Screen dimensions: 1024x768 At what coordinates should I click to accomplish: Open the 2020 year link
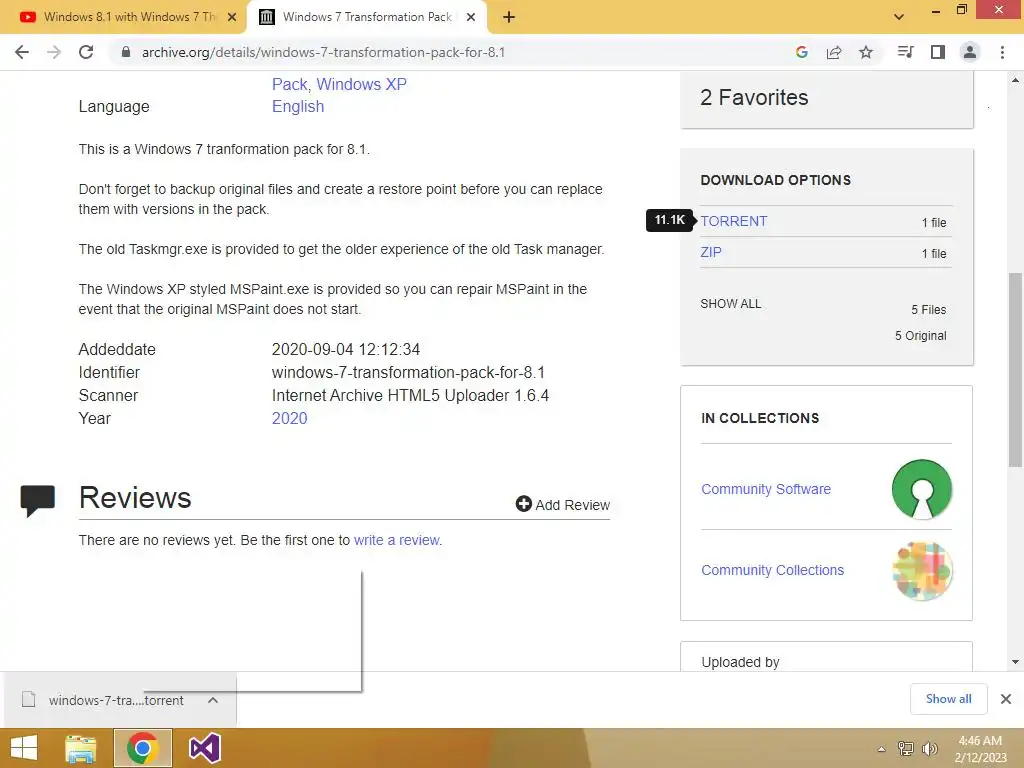[x=289, y=419]
